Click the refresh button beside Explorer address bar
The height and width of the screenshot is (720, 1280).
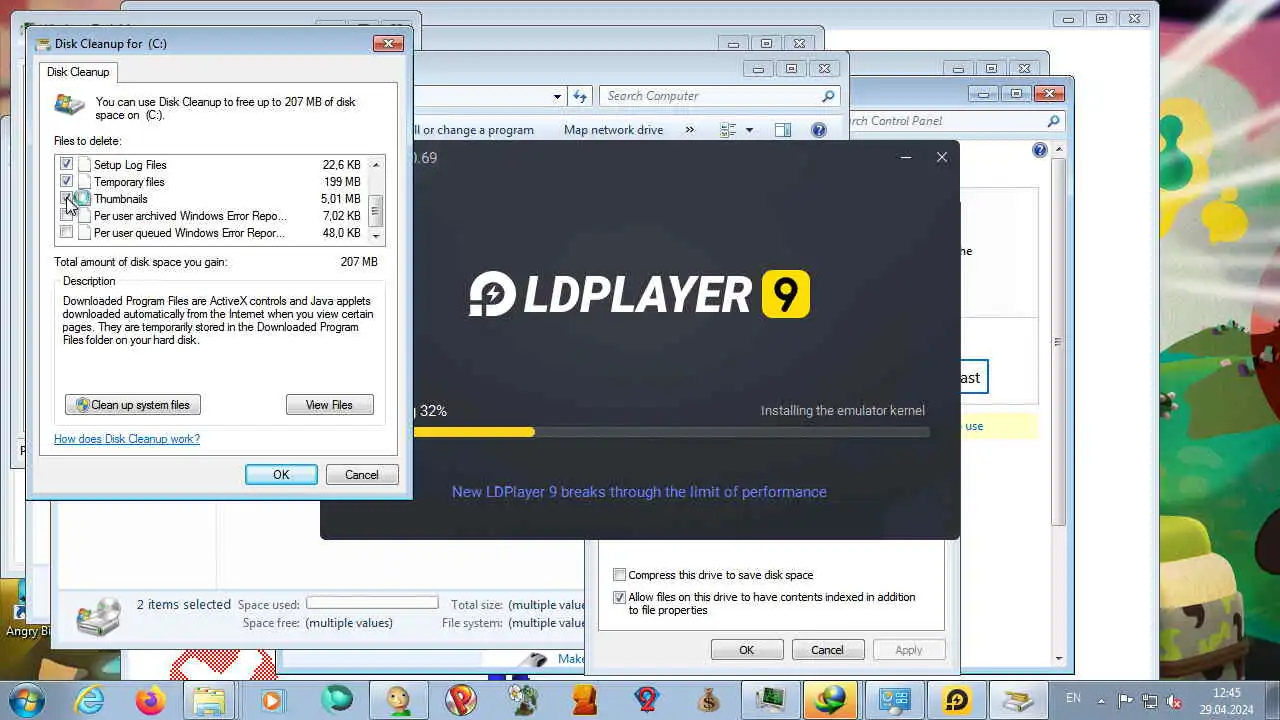click(580, 96)
